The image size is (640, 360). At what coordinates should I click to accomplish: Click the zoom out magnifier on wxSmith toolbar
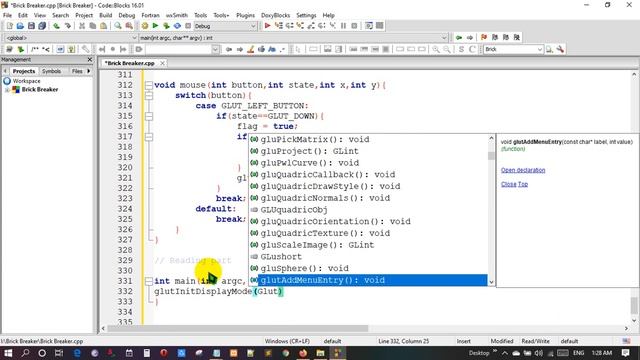coord(447,49)
